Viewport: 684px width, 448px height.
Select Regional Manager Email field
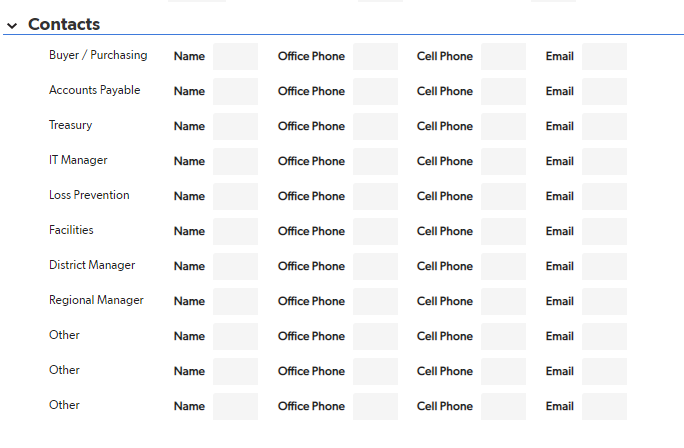pyautogui.click(x=605, y=301)
